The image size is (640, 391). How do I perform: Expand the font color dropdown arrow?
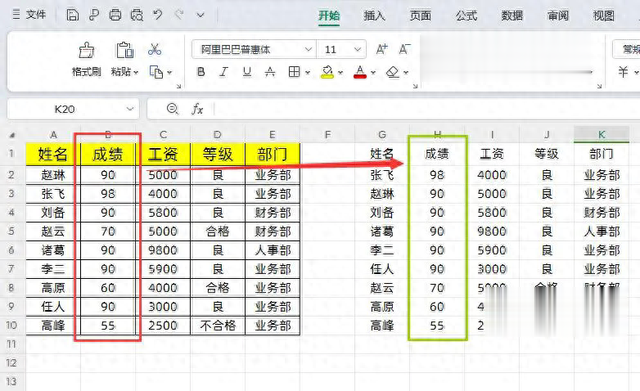click(373, 73)
